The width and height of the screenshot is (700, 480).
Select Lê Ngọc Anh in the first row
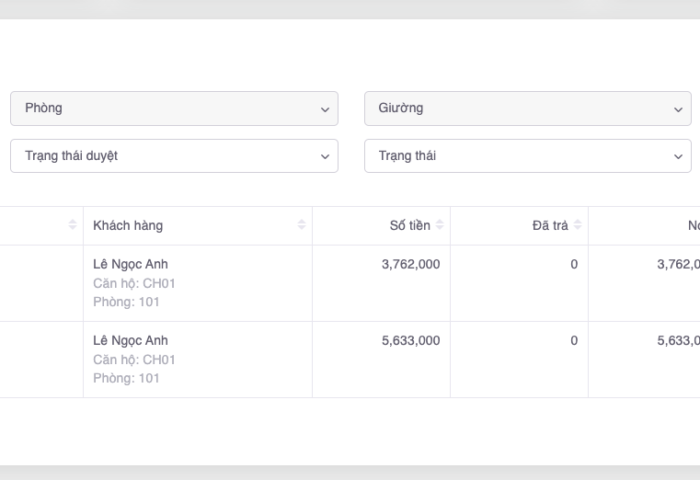[130, 265]
